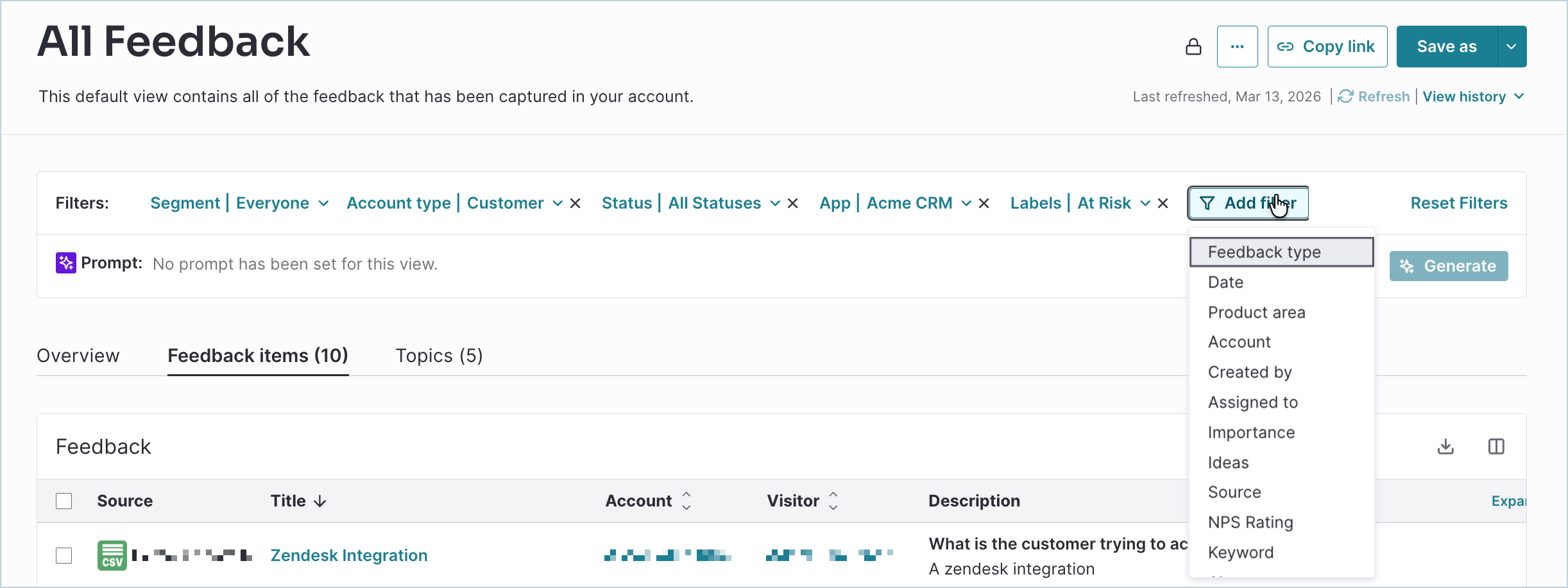
Task: Select Source from the filter menu
Action: click(x=1281, y=492)
